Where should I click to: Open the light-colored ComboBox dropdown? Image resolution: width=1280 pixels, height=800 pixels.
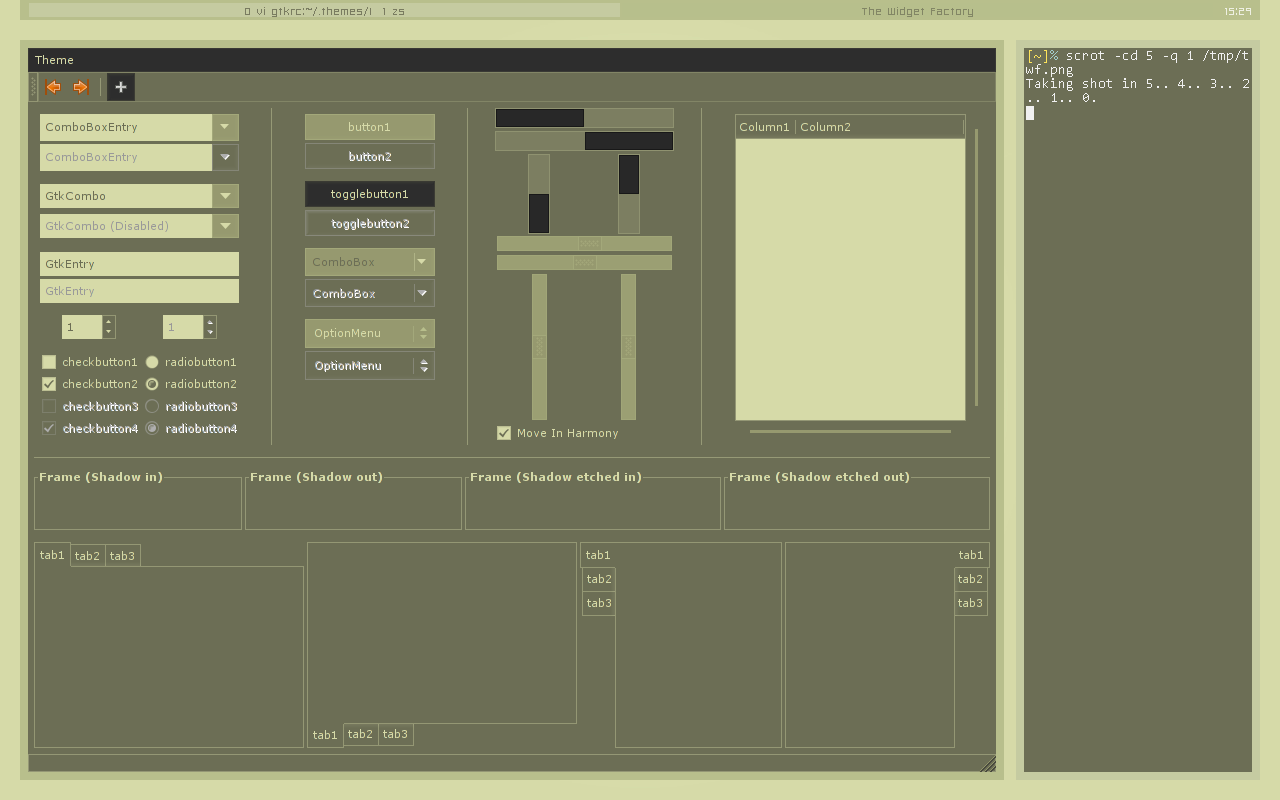pos(370,262)
